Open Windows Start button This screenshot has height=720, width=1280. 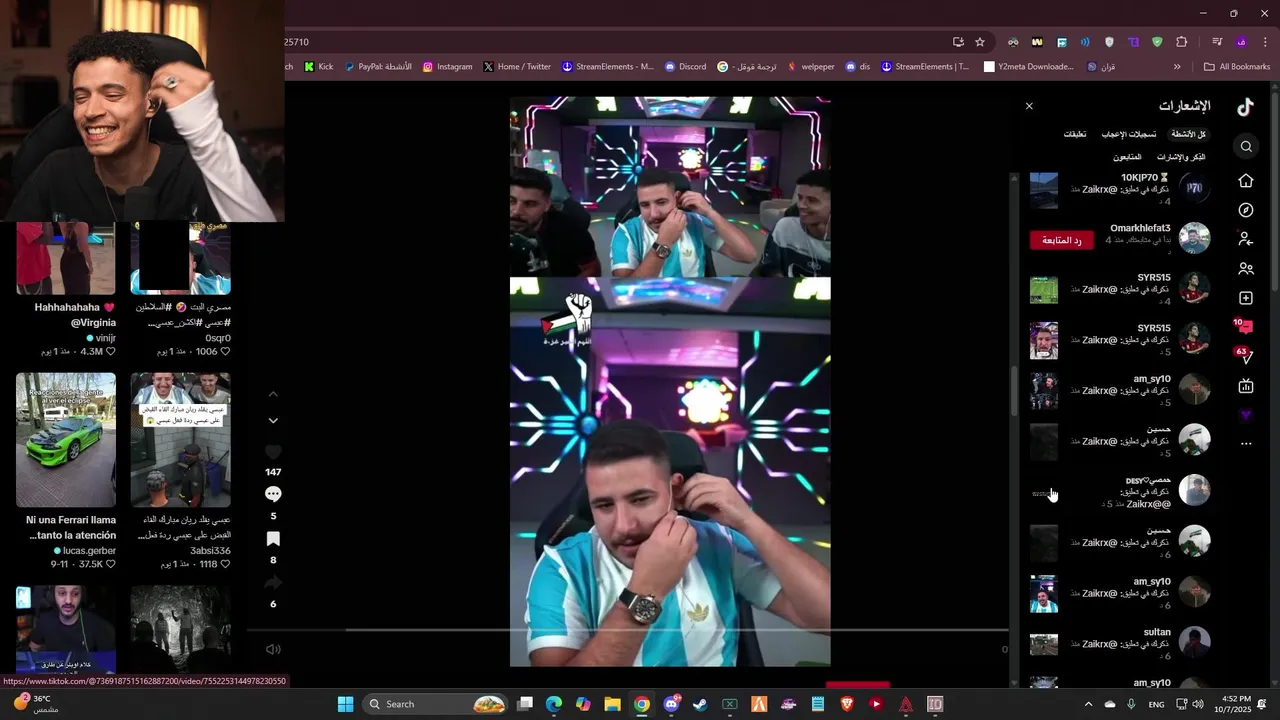click(345, 704)
